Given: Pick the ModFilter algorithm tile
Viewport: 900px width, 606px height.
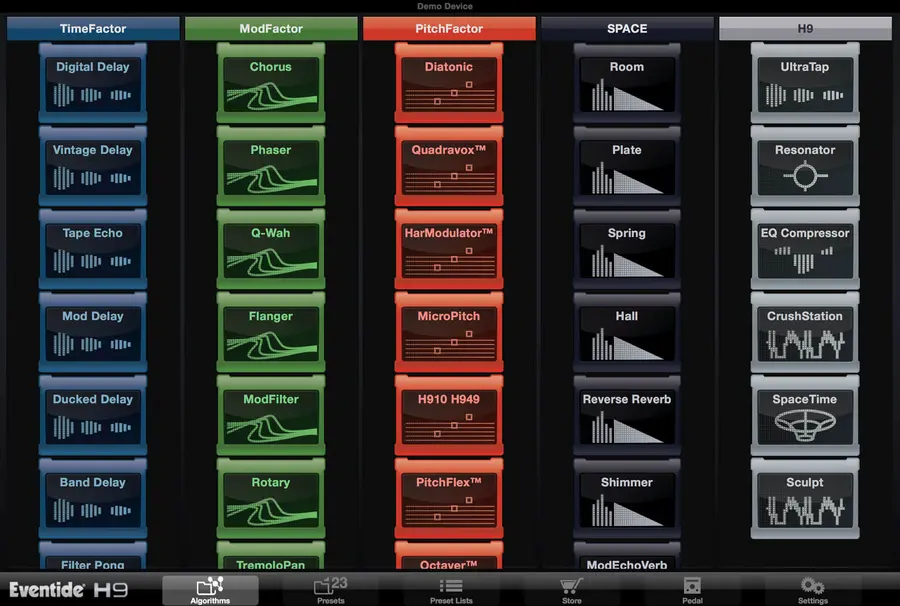Looking at the screenshot, I should pyautogui.click(x=271, y=415).
